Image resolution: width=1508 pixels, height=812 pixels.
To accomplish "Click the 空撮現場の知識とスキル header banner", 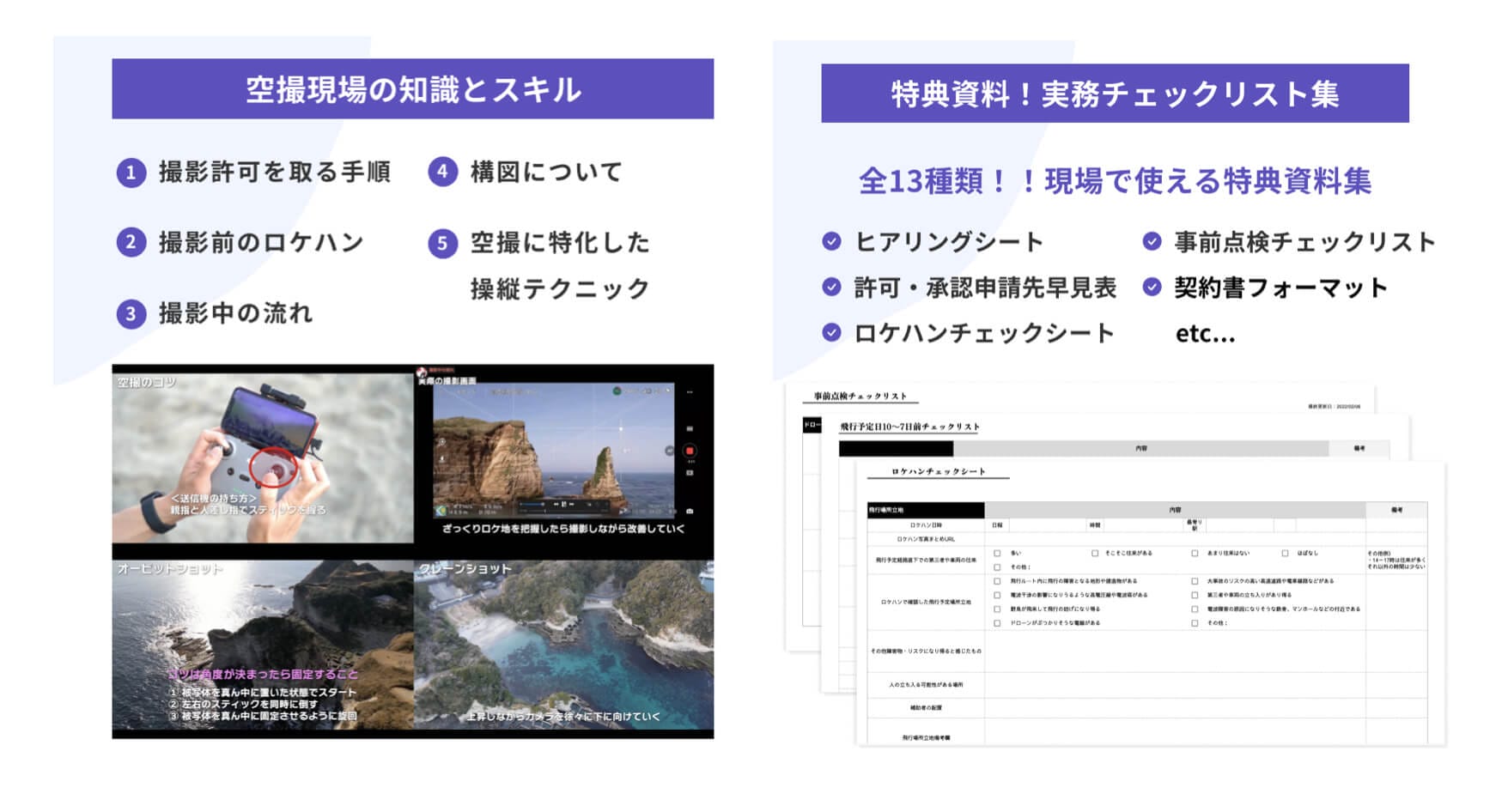I will 412,89.
